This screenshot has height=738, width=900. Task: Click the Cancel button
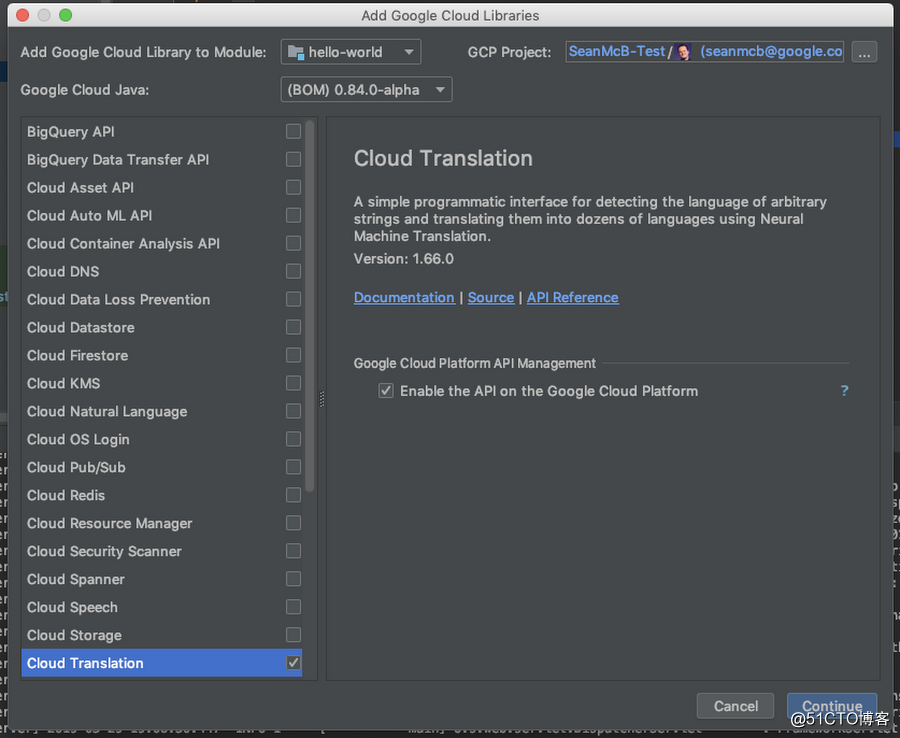click(x=735, y=706)
